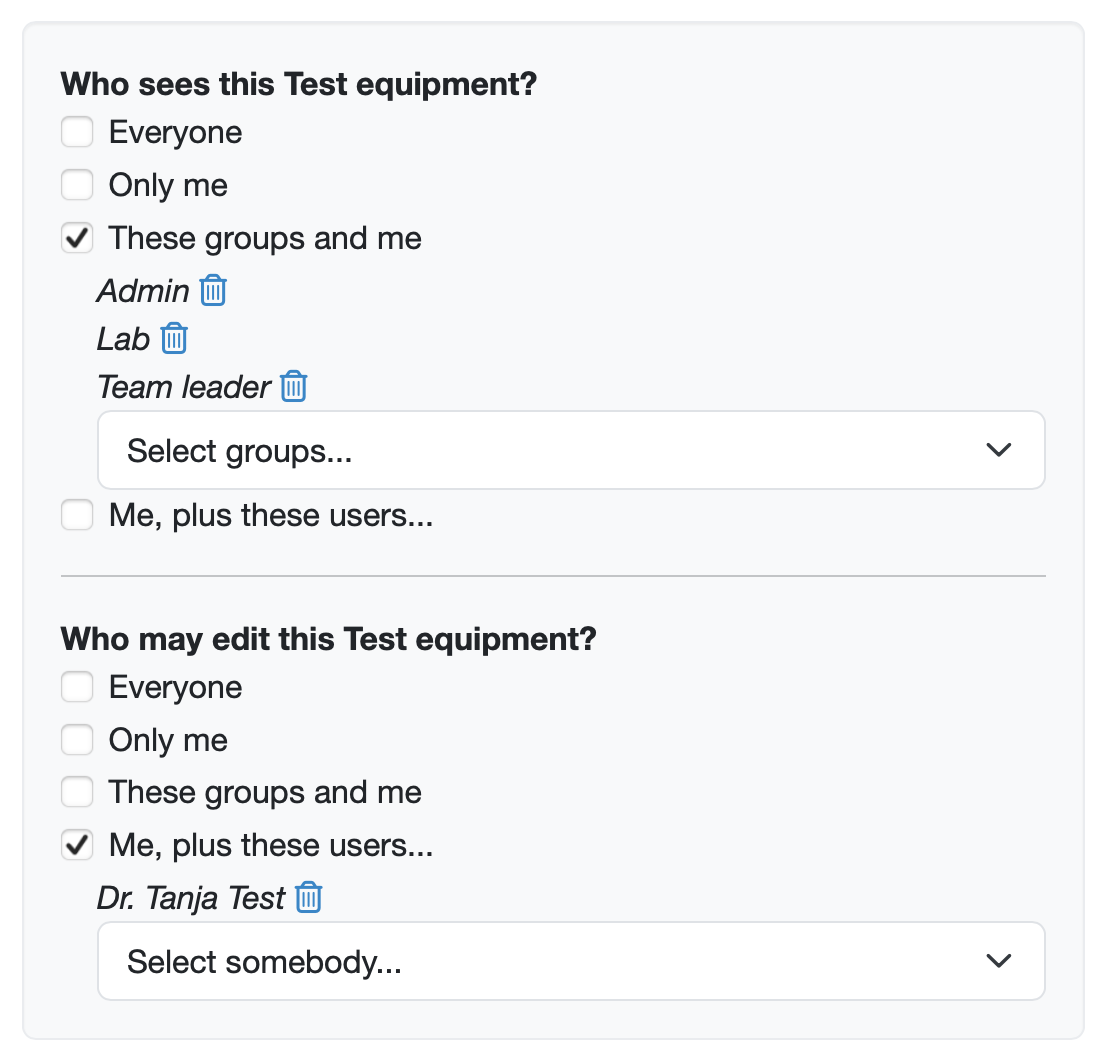Image resolution: width=1108 pixels, height=1060 pixels.
Task: Check Only me under Who sees section
Action: (77, 185)
